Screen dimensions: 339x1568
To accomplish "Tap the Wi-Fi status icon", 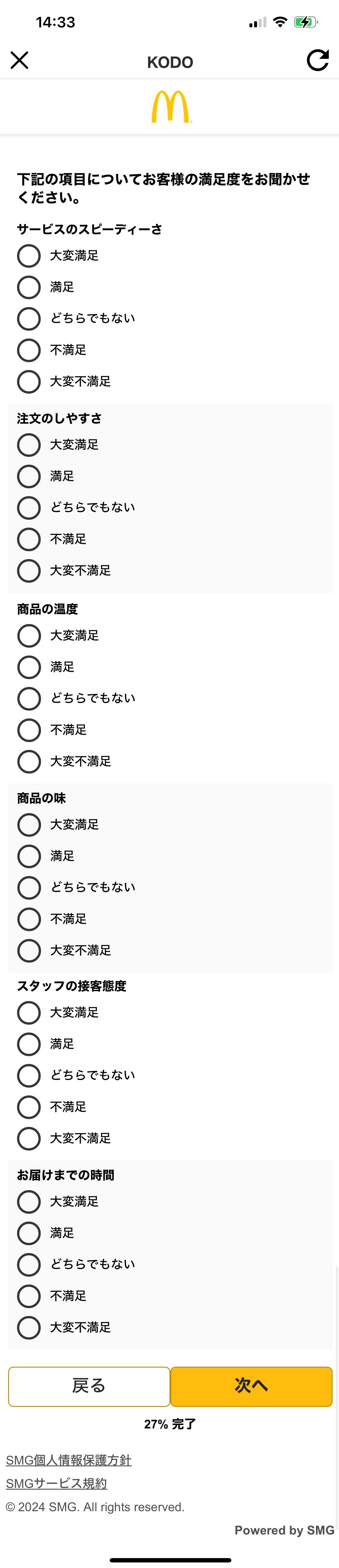I will click(x=280, y=22).
